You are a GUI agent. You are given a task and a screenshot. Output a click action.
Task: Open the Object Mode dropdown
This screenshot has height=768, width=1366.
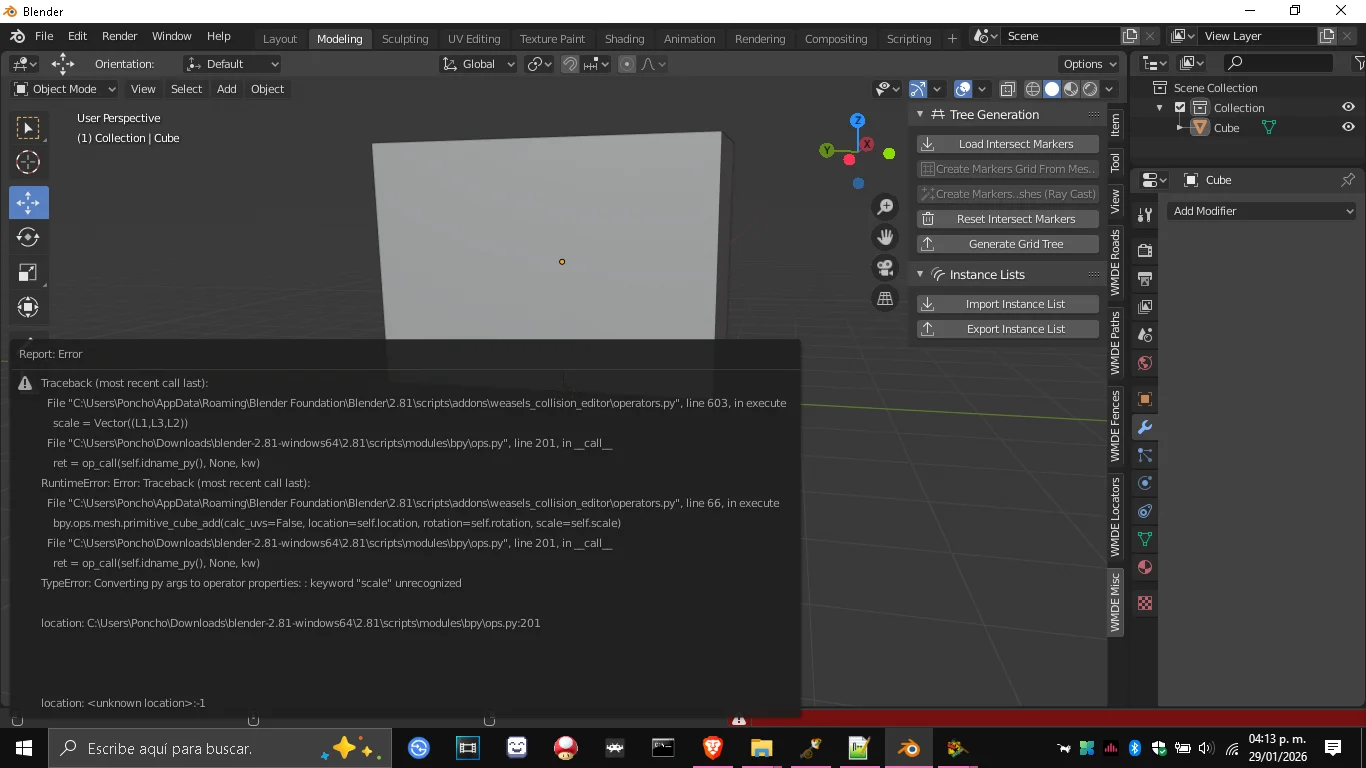65,89
